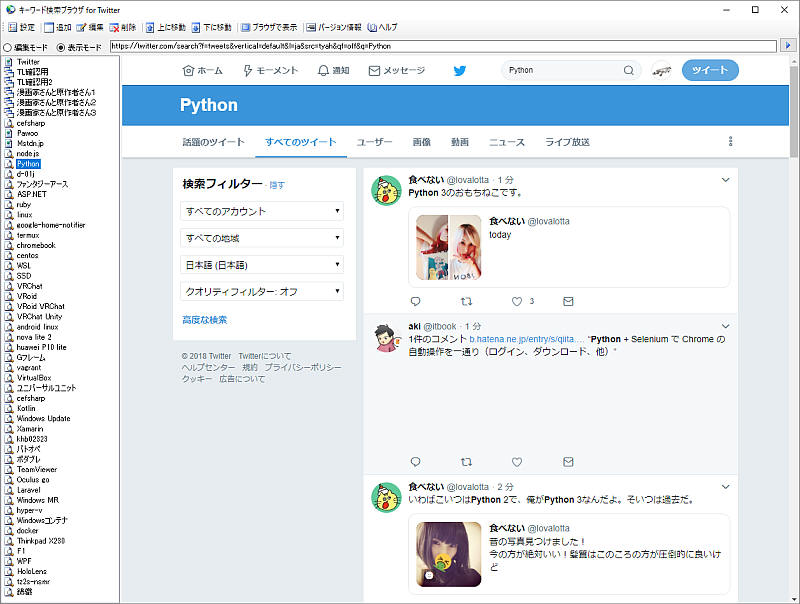The width and height of the screenshot is (800, 604).
Task: Select 表示モード radio button
Action: click(x=62, y=46)
